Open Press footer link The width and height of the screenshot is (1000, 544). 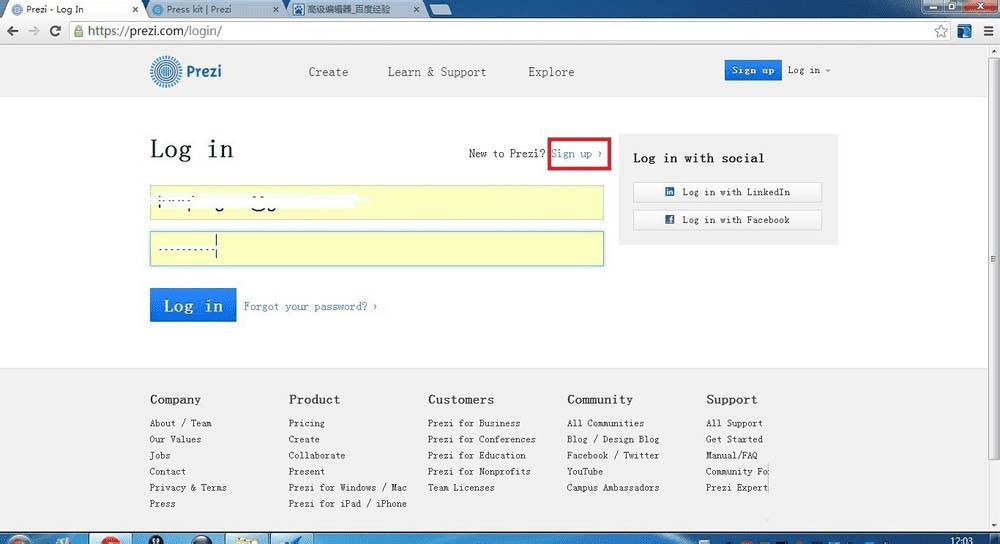point(163,503)
